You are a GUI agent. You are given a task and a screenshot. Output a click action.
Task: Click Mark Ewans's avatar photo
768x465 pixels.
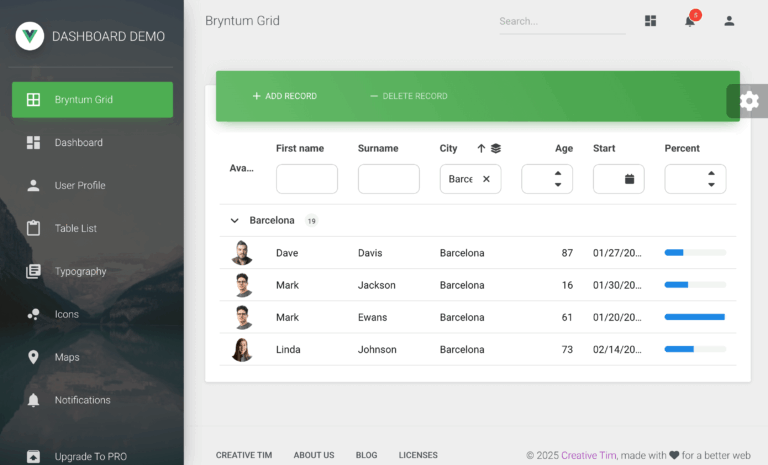pyautogui.click(x=242, y=318)
